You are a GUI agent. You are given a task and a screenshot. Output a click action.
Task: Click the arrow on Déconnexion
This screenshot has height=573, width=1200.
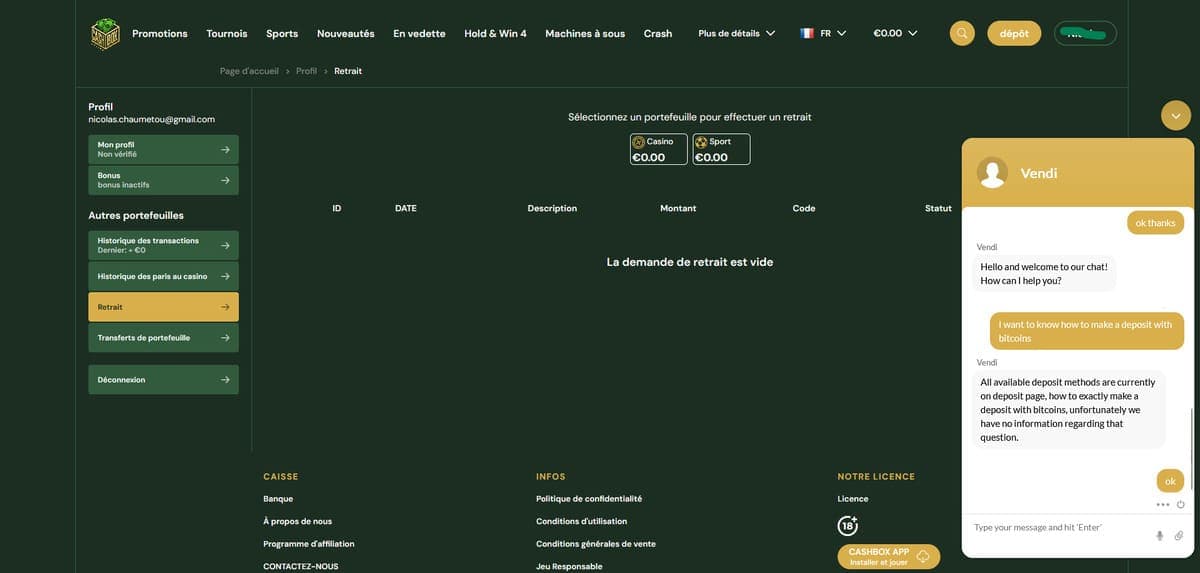pyautogui.click(x=225, y=380)
